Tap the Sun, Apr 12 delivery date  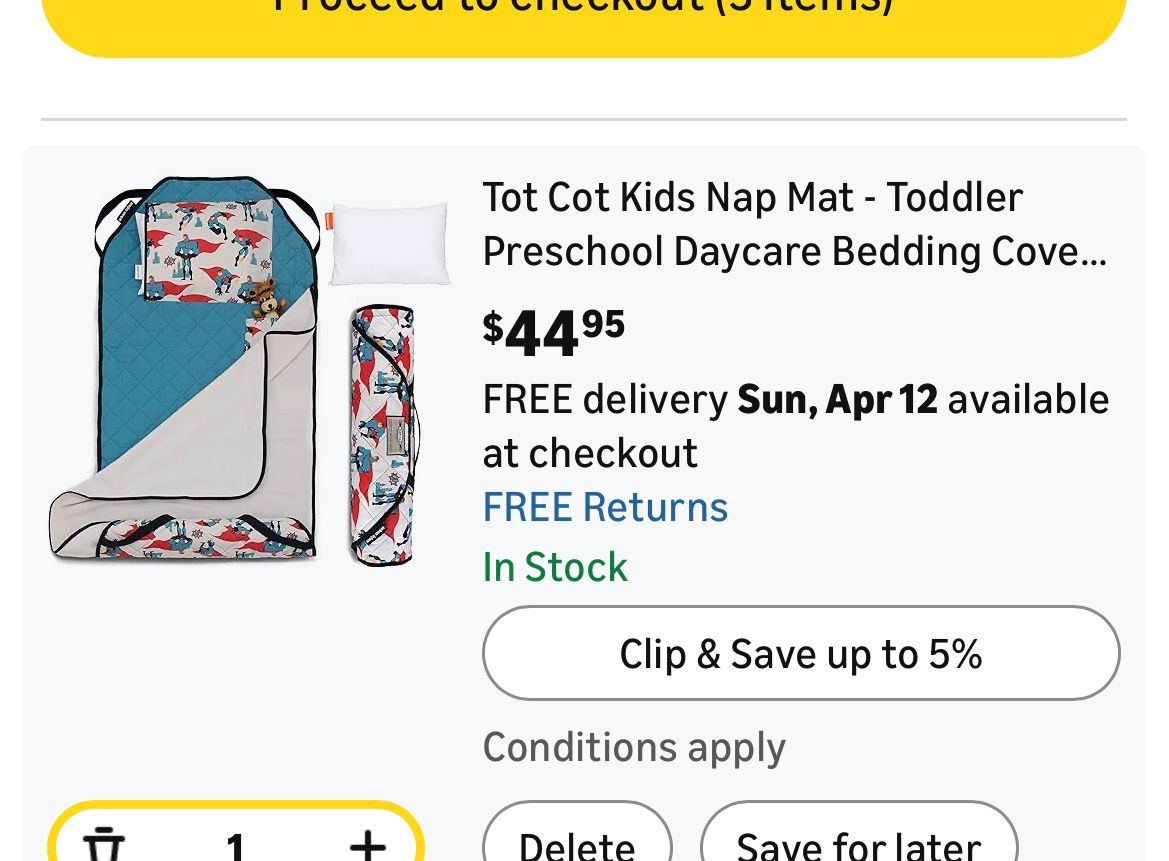tap(837, 400)
